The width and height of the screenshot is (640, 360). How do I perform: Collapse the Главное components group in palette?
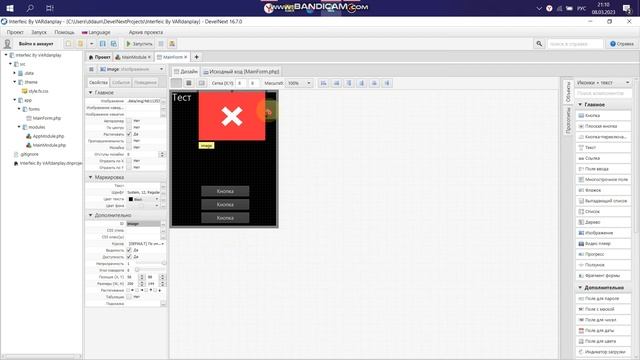[x=580, y=104]
